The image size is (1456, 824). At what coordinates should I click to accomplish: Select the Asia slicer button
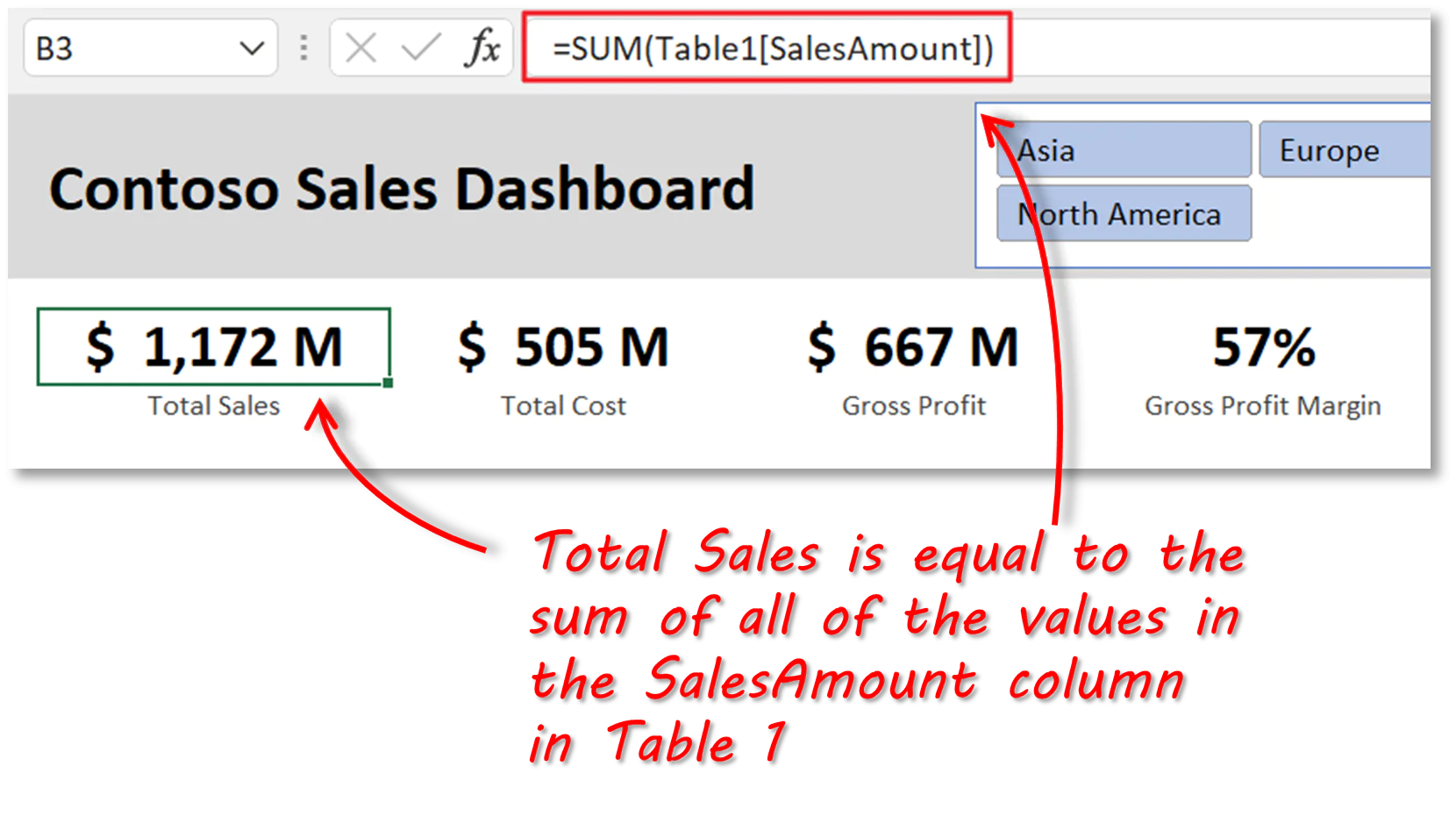pos(1124,150)
